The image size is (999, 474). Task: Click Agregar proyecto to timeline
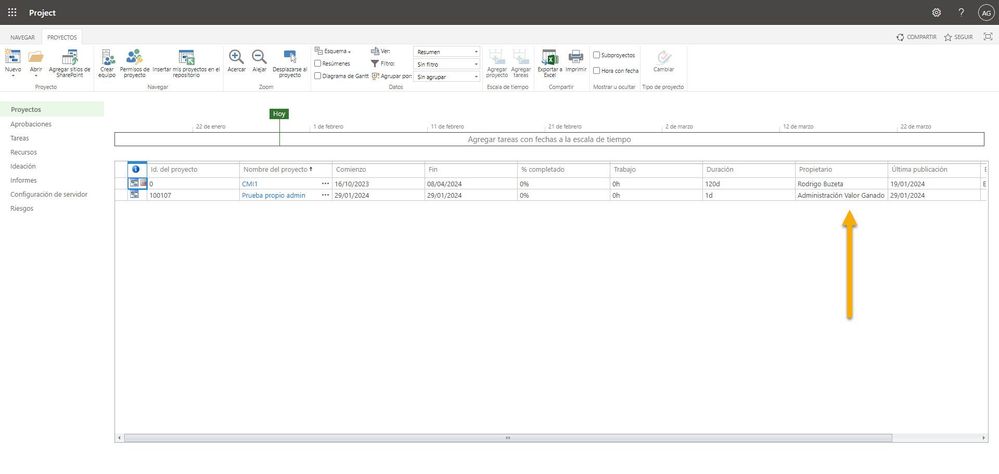coord(497,63)
